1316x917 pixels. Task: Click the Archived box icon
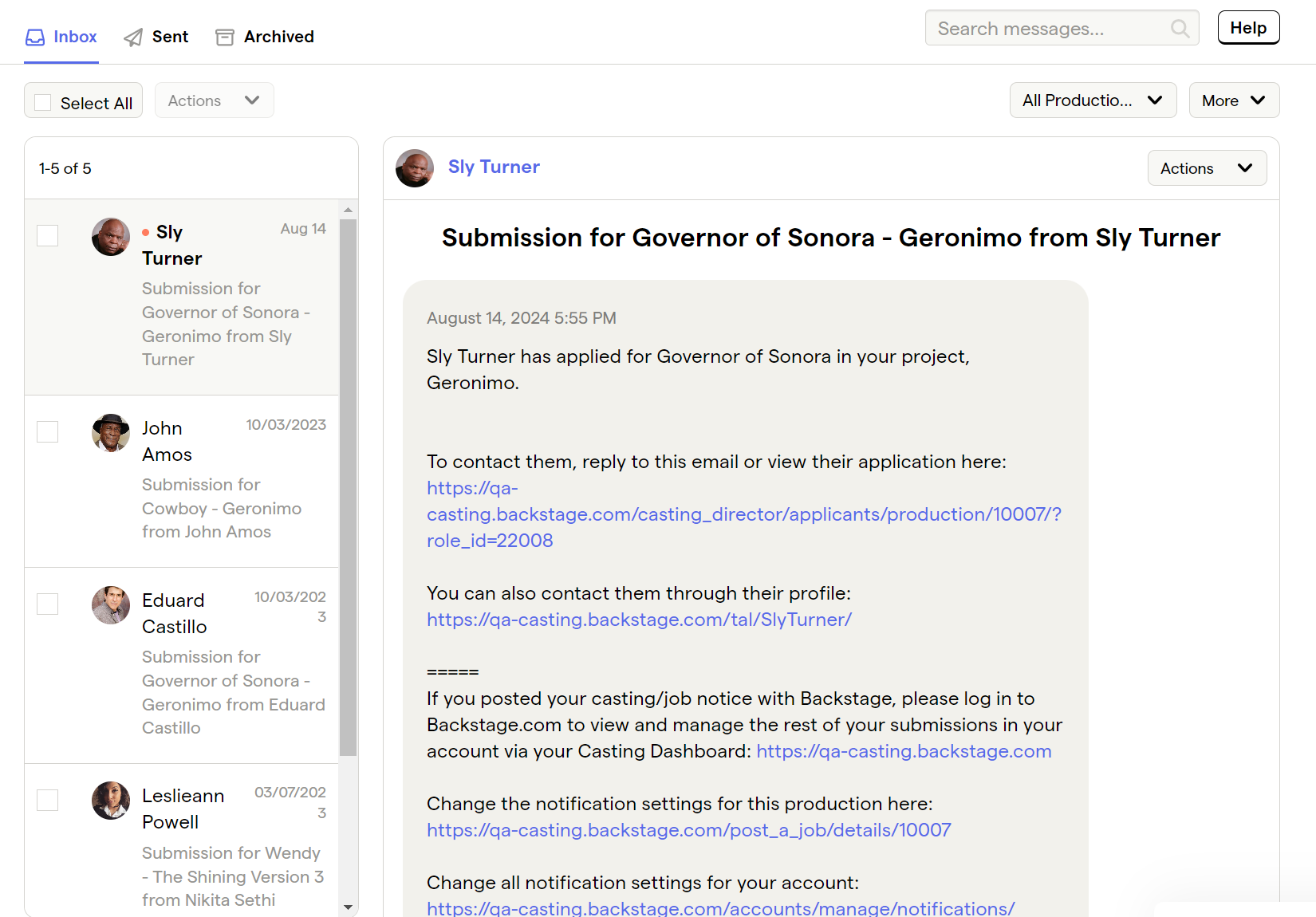tap(225, 37)
